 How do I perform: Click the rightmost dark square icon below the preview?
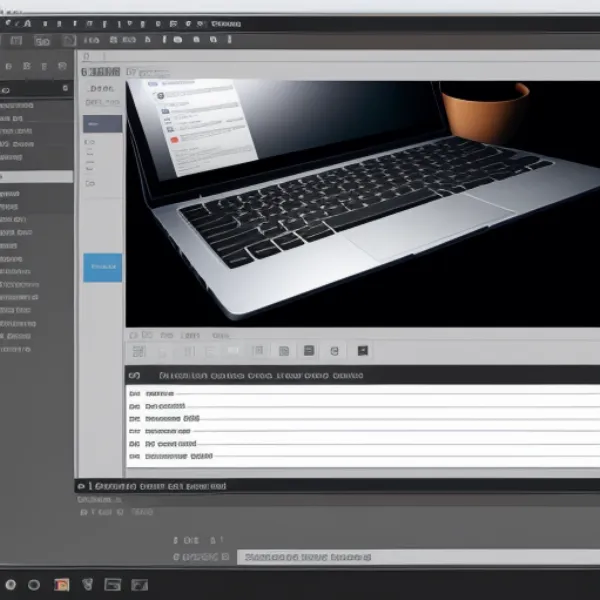pos(363,351)
